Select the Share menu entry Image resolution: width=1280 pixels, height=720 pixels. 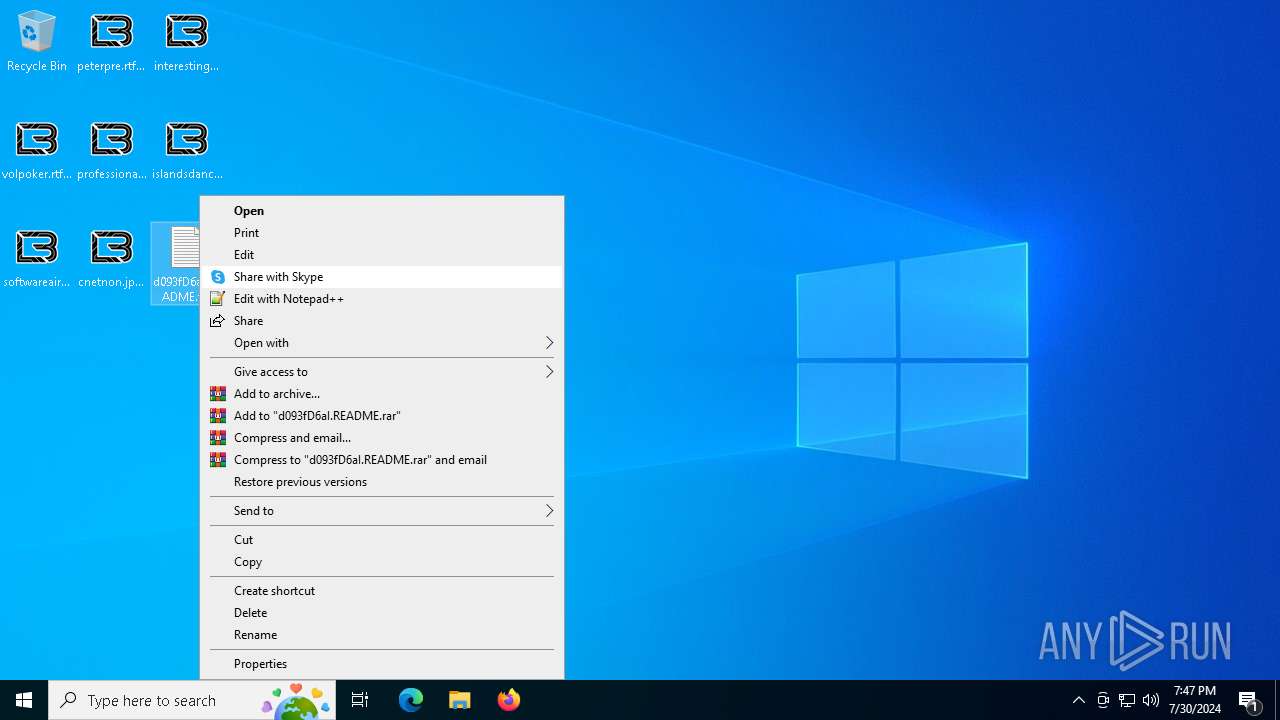382,321
